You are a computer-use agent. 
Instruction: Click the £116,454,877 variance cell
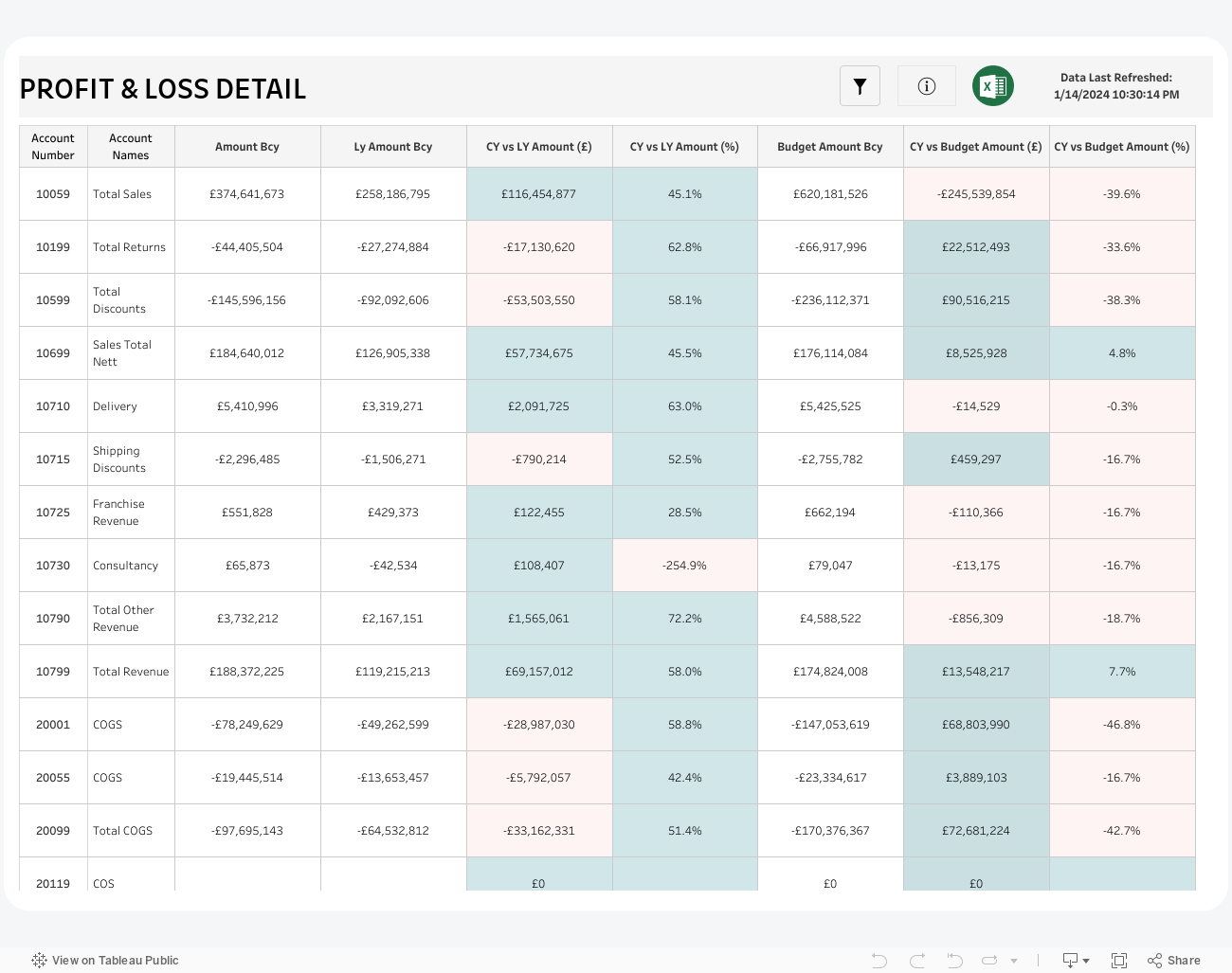[x=539, y=194]
